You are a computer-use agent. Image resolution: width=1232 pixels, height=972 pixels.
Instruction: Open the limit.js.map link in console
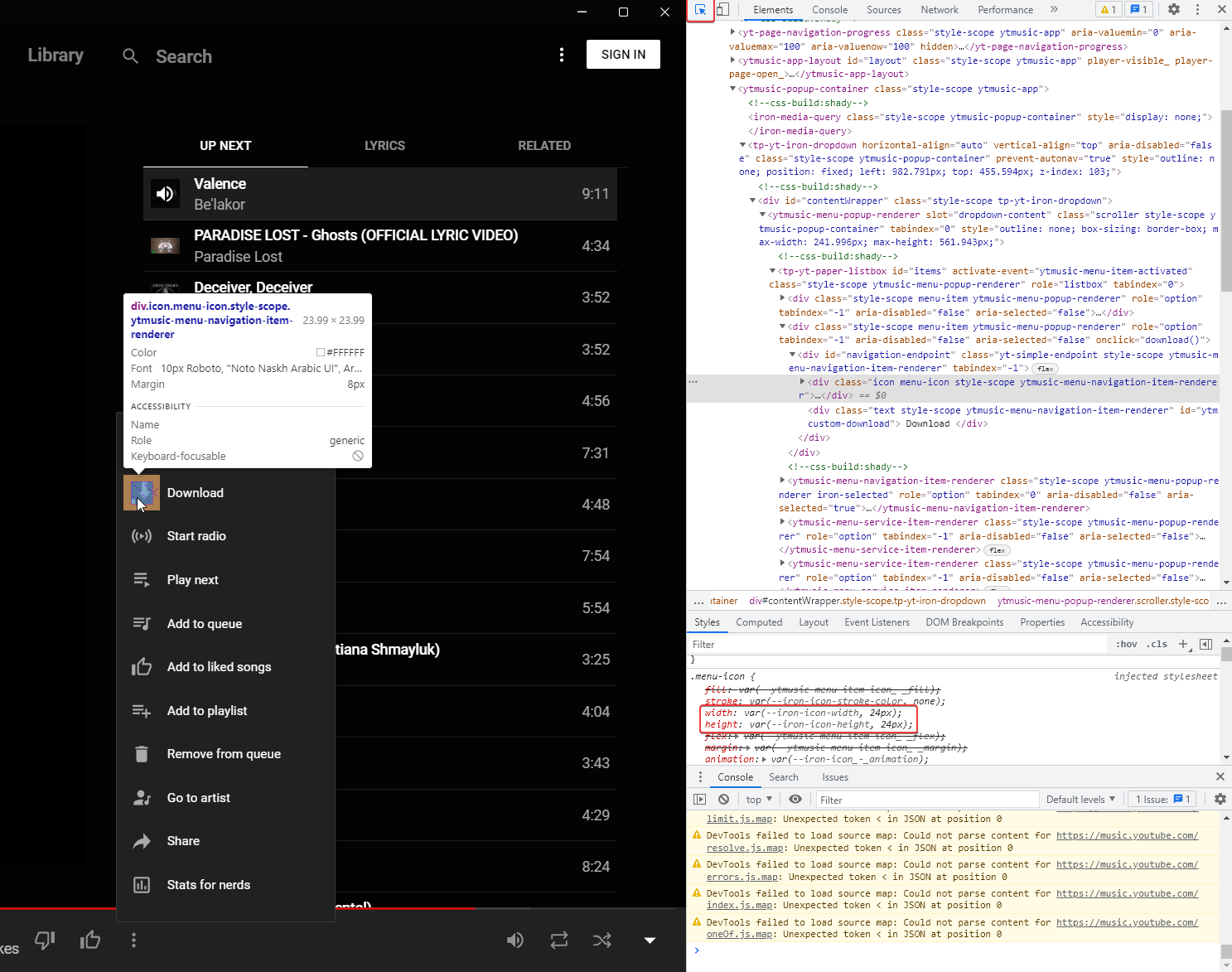pyautogui.click(x=738, y=819)
